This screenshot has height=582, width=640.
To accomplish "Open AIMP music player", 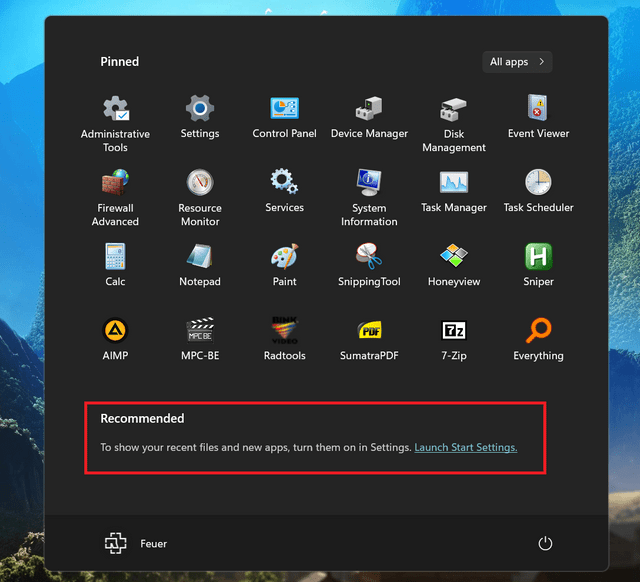I will [115, 339].
